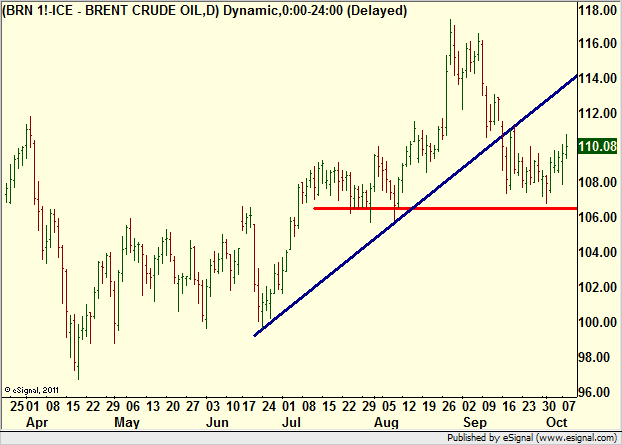Image resolution: width=622 pixels, height=445 pixels.
Task: Click the 118.00 price axis label
Action: pyautogui.click(x=597, y=10)
